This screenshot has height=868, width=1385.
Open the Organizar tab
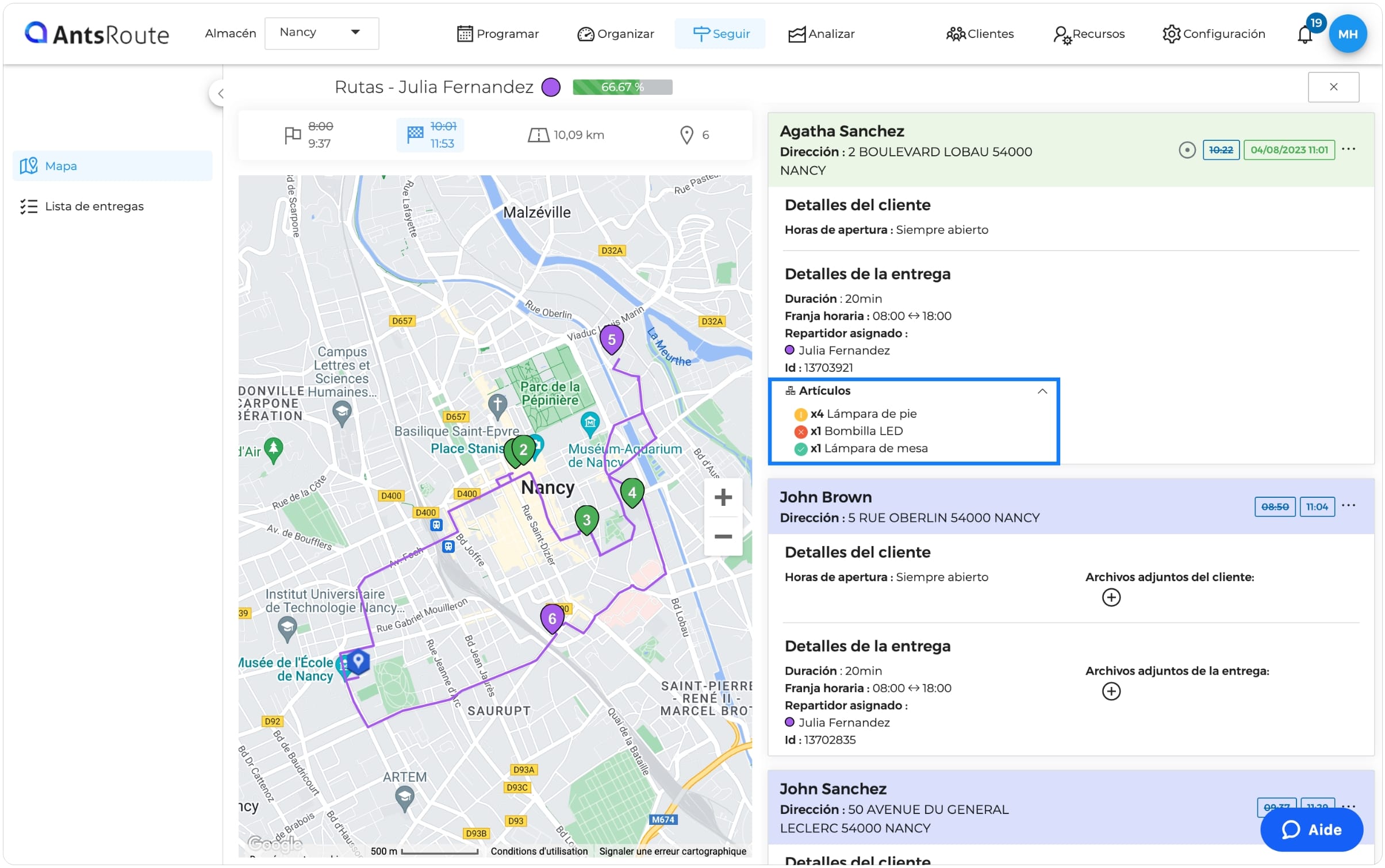[616, 34]
